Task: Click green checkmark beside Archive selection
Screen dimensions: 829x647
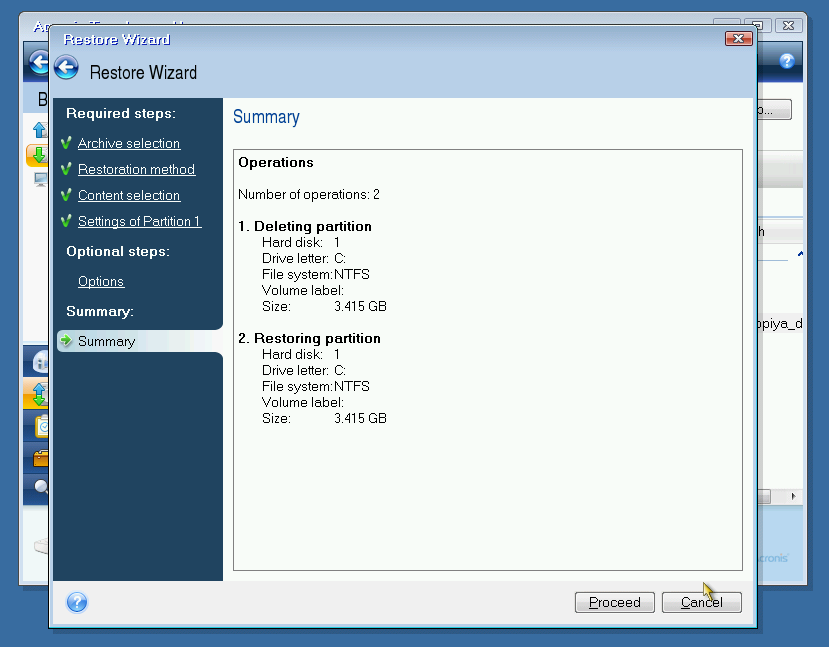Action: click(x=67, y=143)
